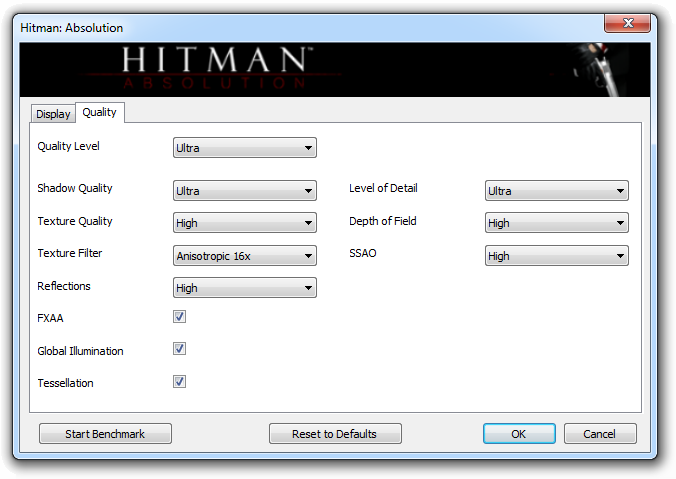
Task: Disable the FXAA checkbox
Action: coord(179,316)
